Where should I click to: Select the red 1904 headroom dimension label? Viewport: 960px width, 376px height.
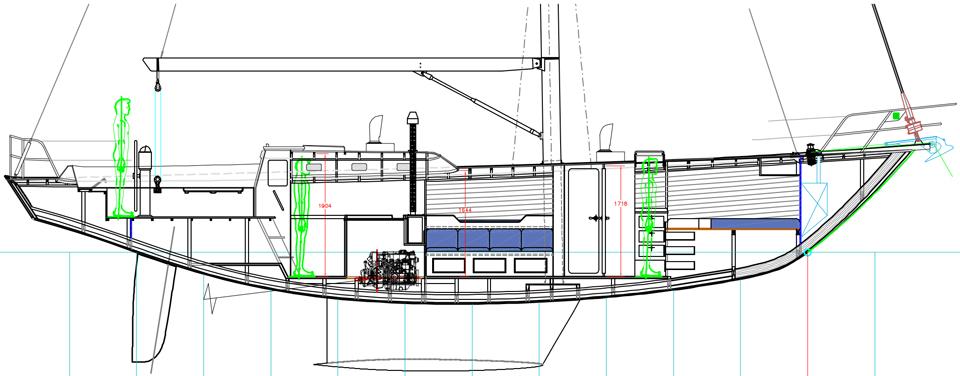[325, 206]
